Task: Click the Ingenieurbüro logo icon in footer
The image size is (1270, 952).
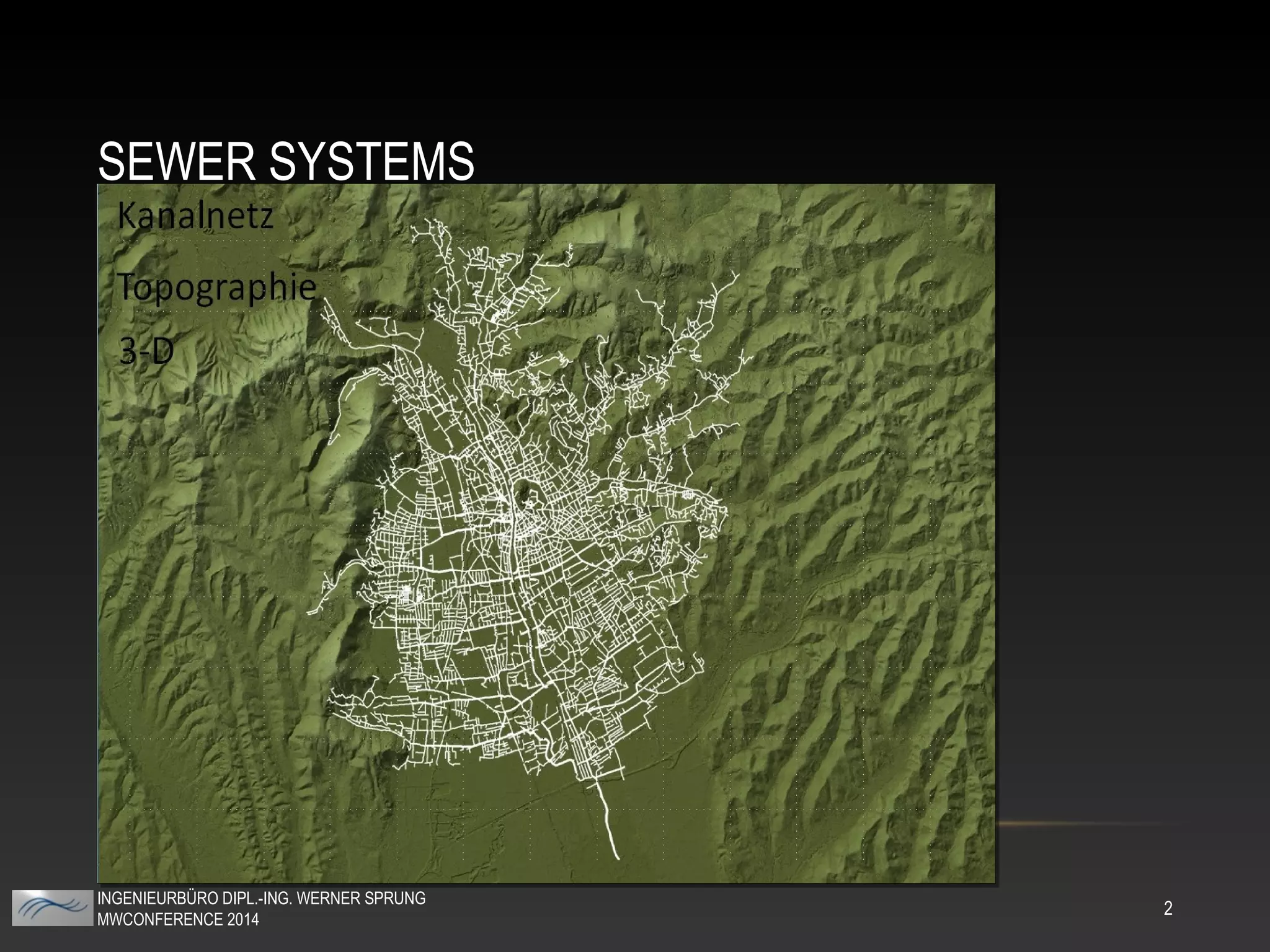Action: click(52, 909)
